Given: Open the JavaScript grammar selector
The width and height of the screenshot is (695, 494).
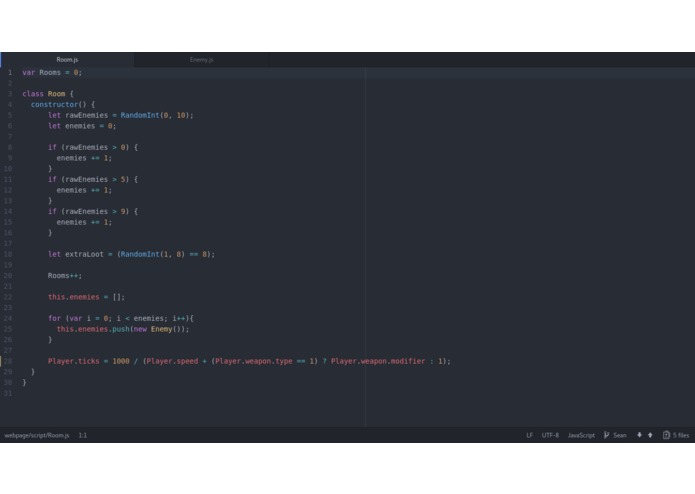Looking at the screenshot, I should pyautogui.click(x=581, y=435).
